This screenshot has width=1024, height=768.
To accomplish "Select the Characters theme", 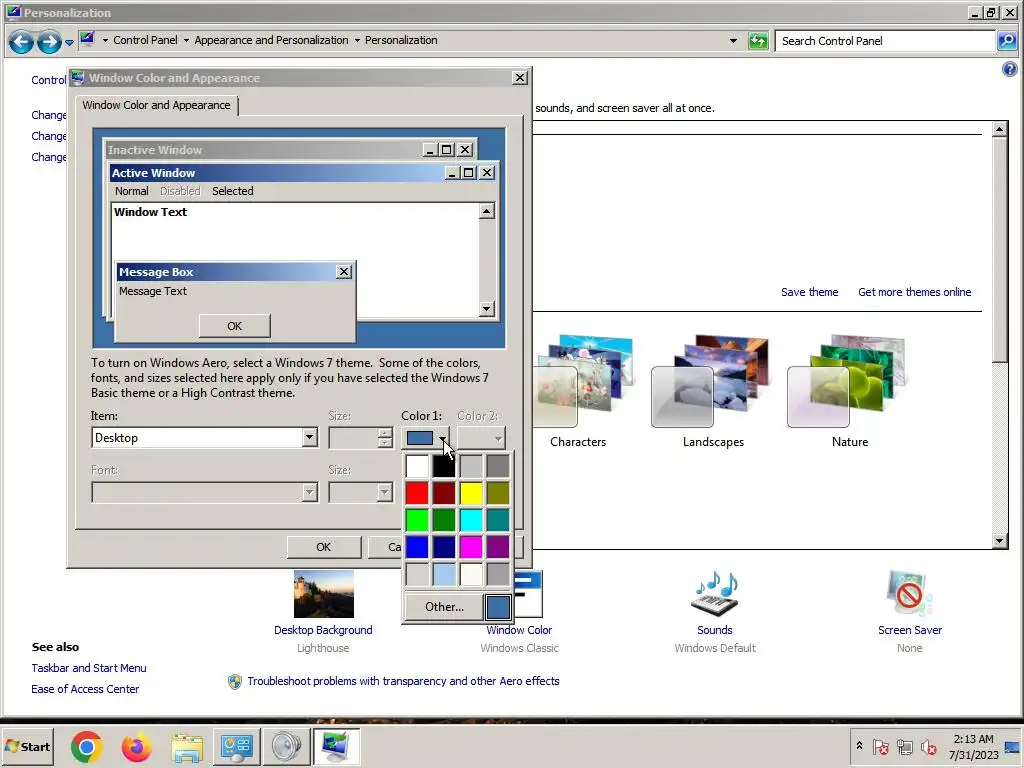I will 578,392.
